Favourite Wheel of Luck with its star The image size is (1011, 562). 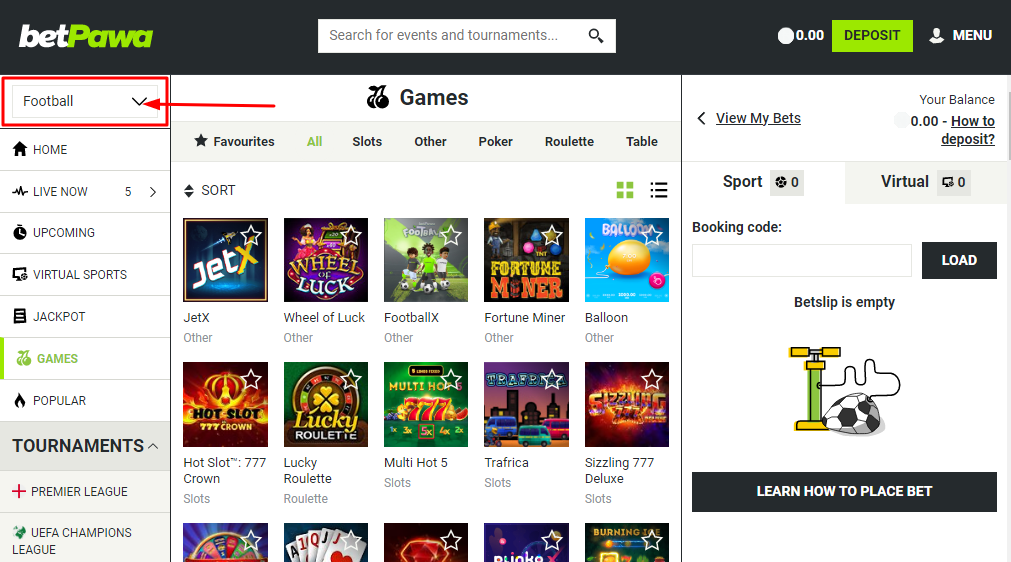pyautogui.click(x=351, y=235)
